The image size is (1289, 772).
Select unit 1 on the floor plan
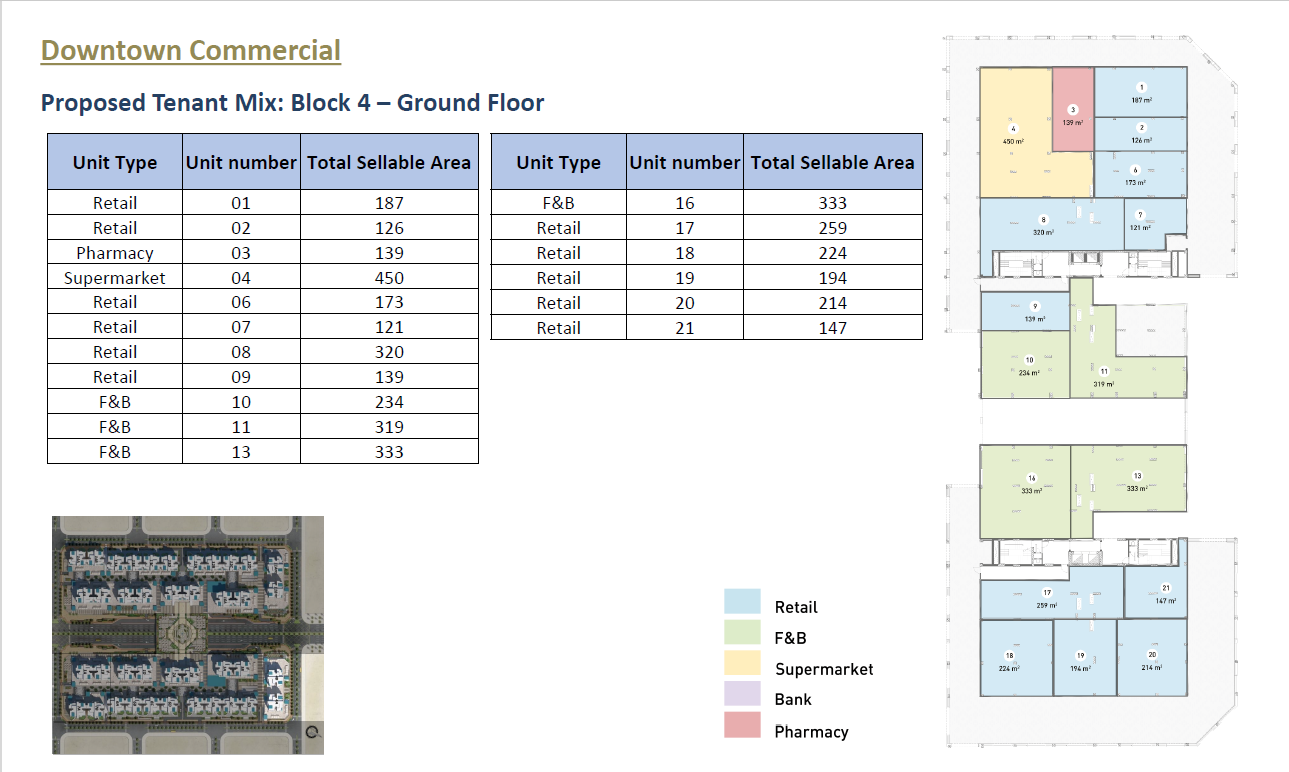(x=1141, y=93)
